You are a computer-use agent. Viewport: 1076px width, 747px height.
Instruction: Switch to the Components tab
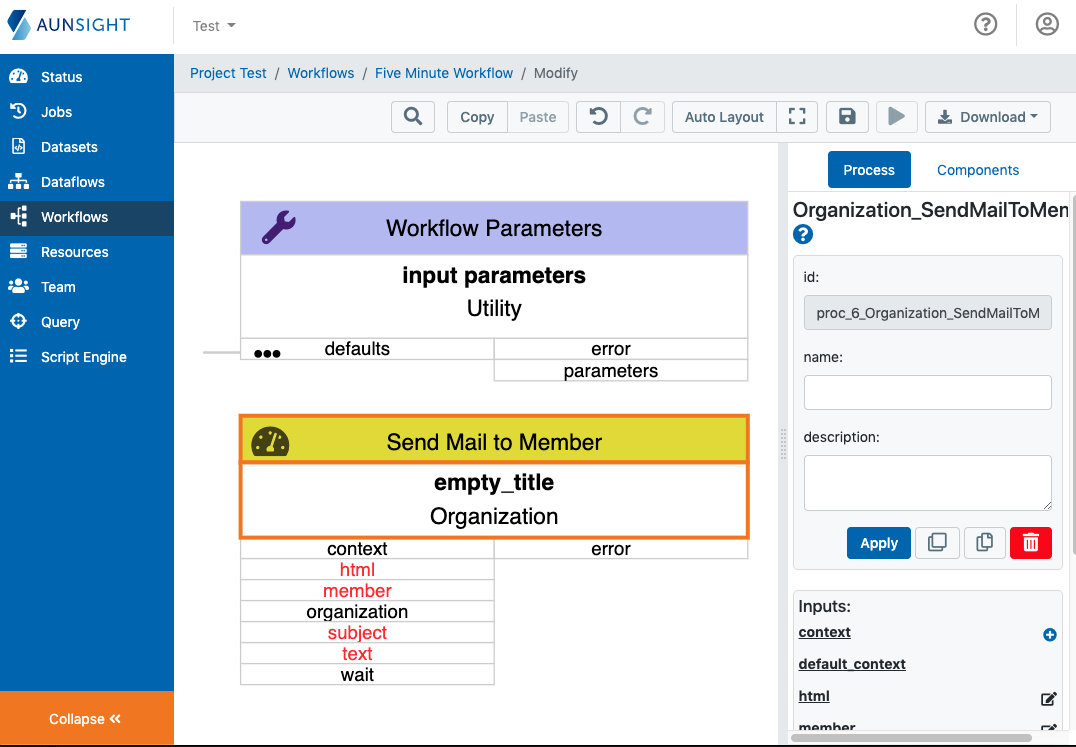977,170
